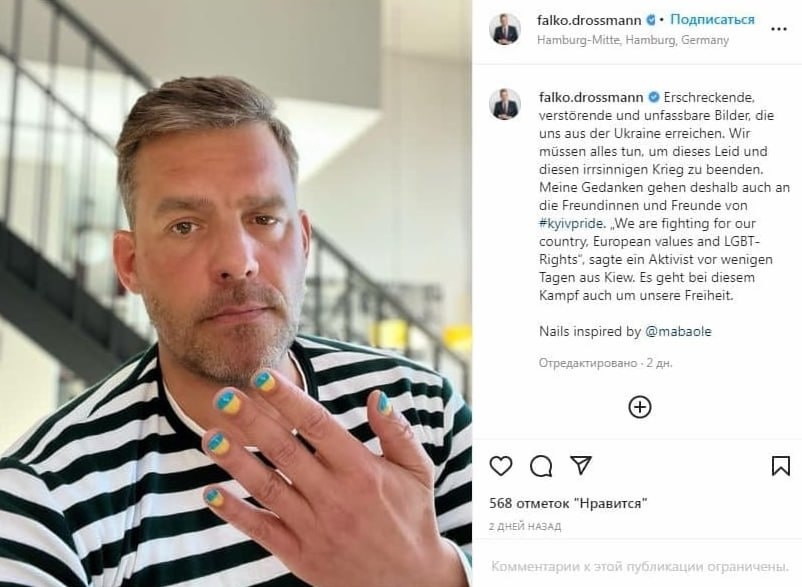Share post via paper plane icon
The width and height of the screenshot is (802, 587).
[x=581, y=465]
